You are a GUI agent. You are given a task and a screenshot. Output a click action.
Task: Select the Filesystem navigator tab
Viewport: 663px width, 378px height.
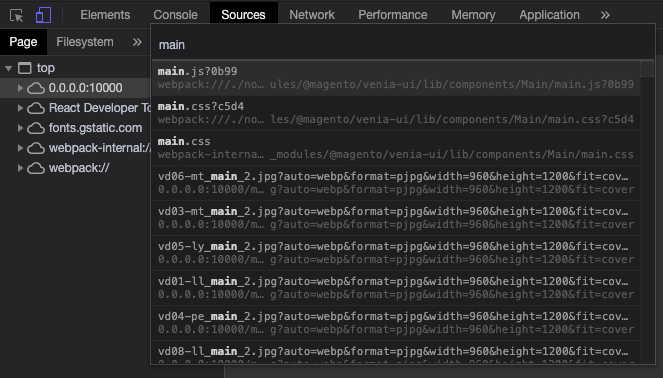[x=85, y=42]
